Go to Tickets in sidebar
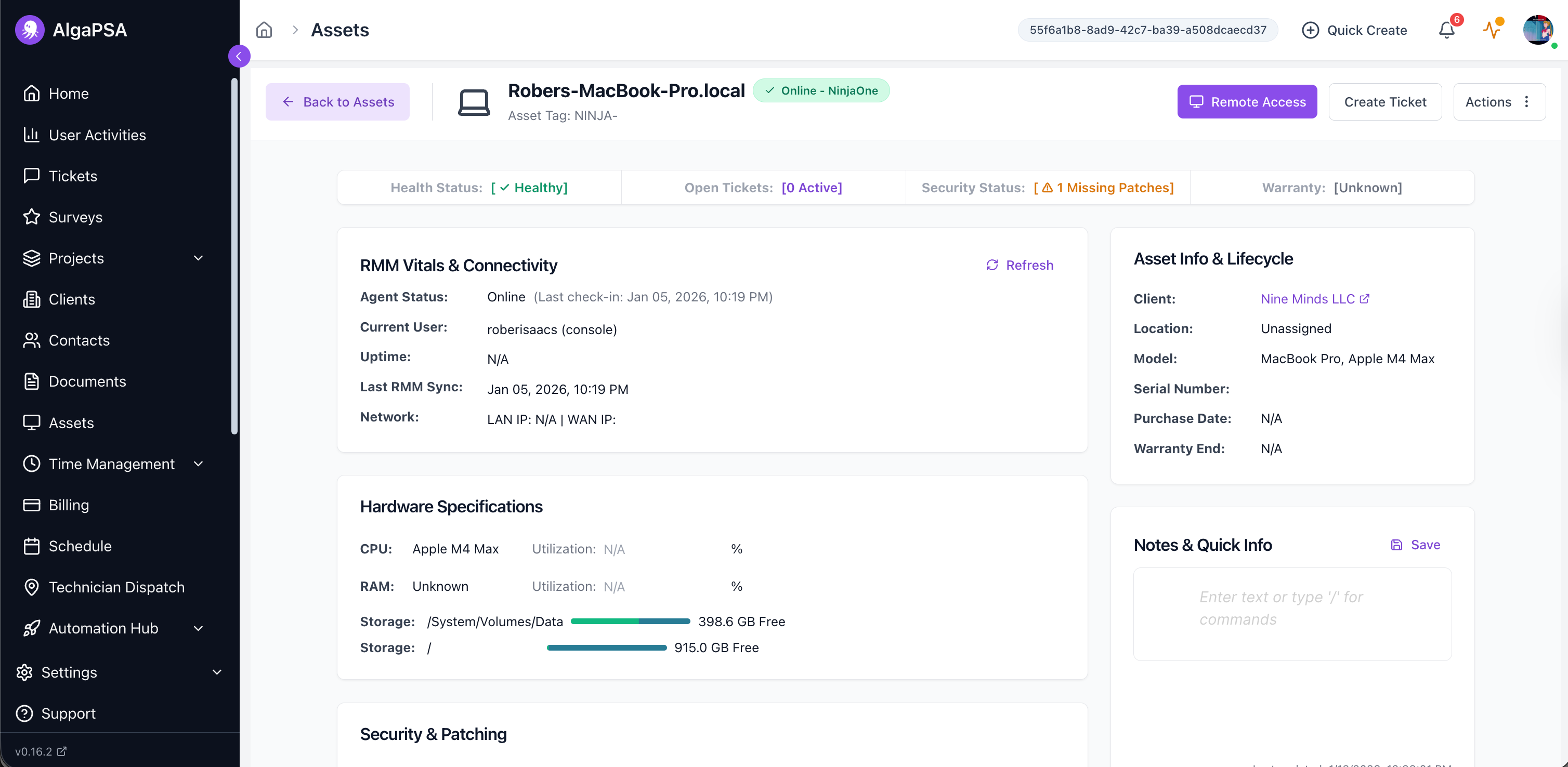1568x767 pixels. tap(72, 176)
